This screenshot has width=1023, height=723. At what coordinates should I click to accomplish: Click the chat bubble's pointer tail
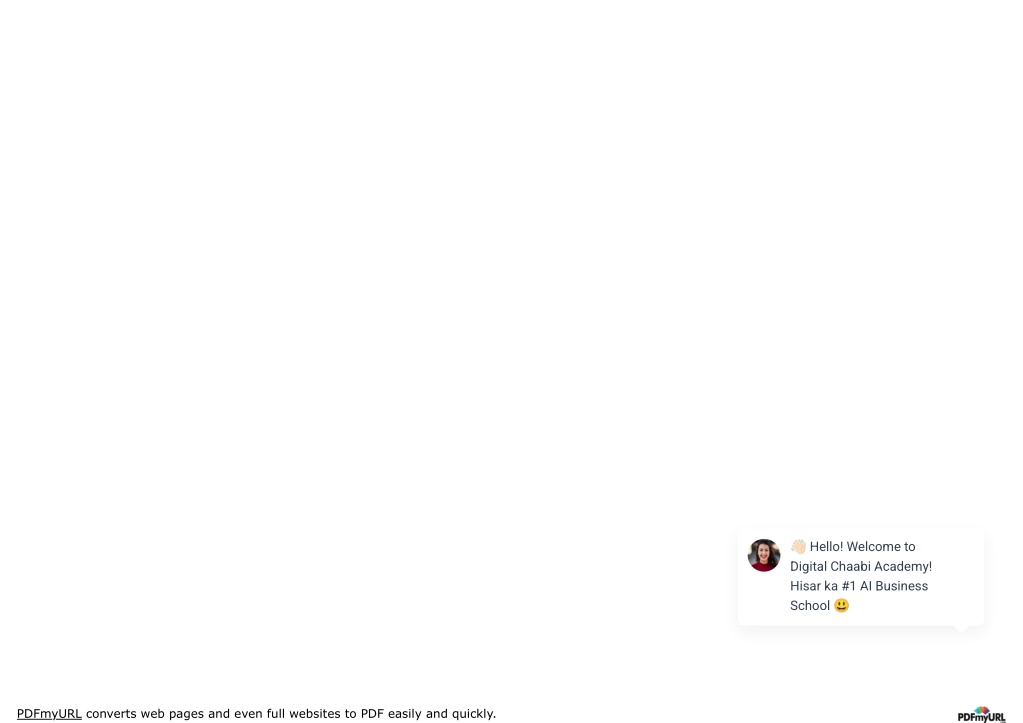[x=960, y=629]
